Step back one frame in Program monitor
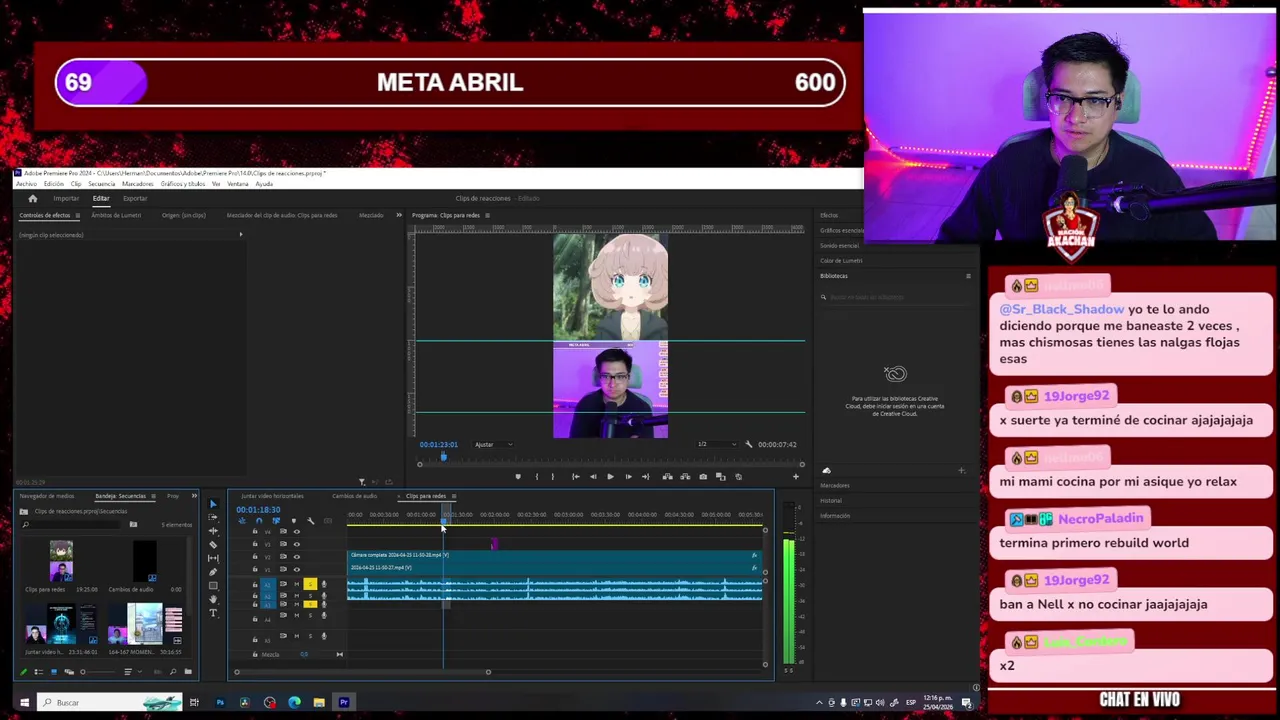The image size is (1280, 720). [593, 476]
